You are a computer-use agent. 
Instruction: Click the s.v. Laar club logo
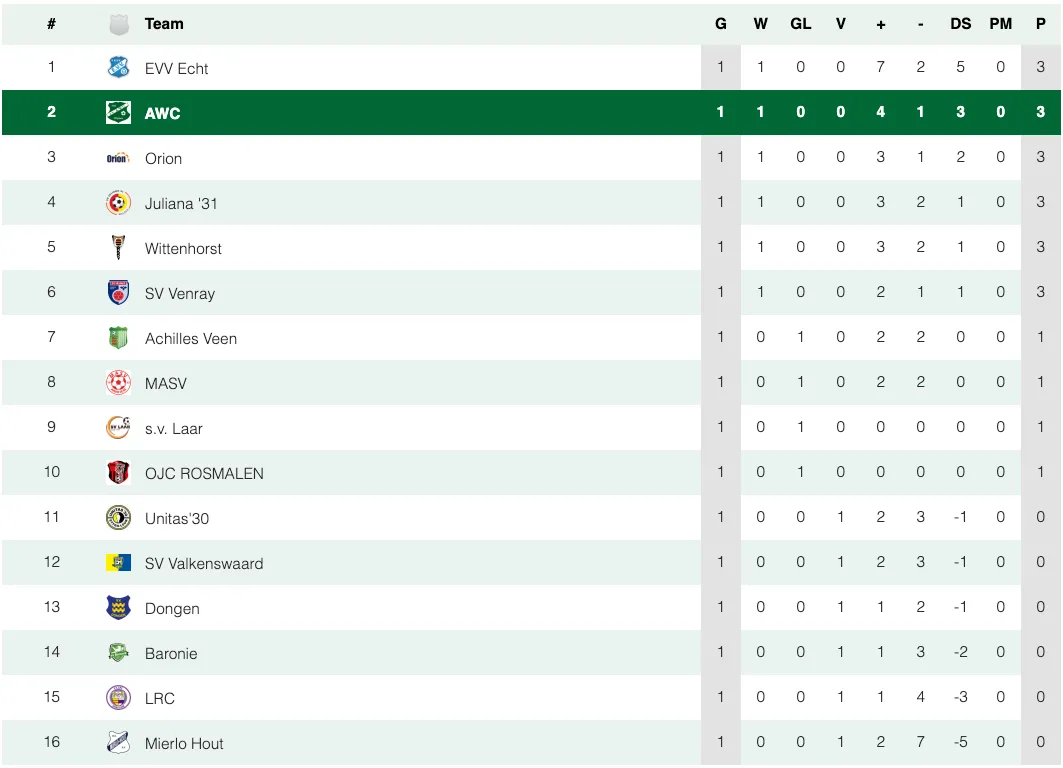[x=118, y=428]
